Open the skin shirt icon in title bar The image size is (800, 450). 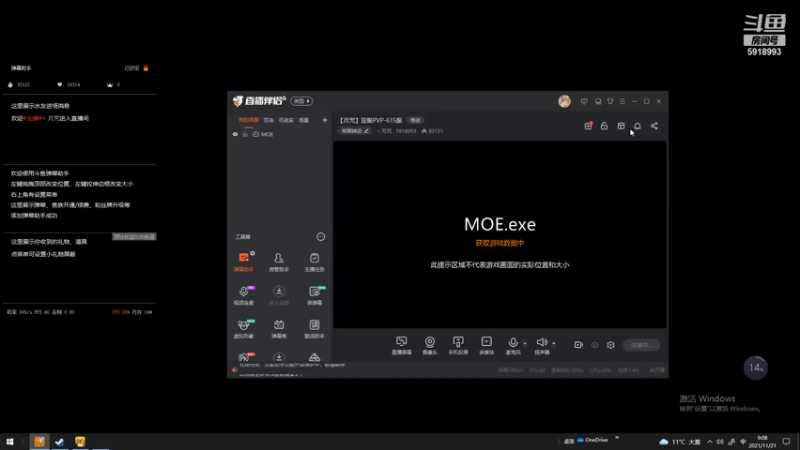[x=610, y=101]
